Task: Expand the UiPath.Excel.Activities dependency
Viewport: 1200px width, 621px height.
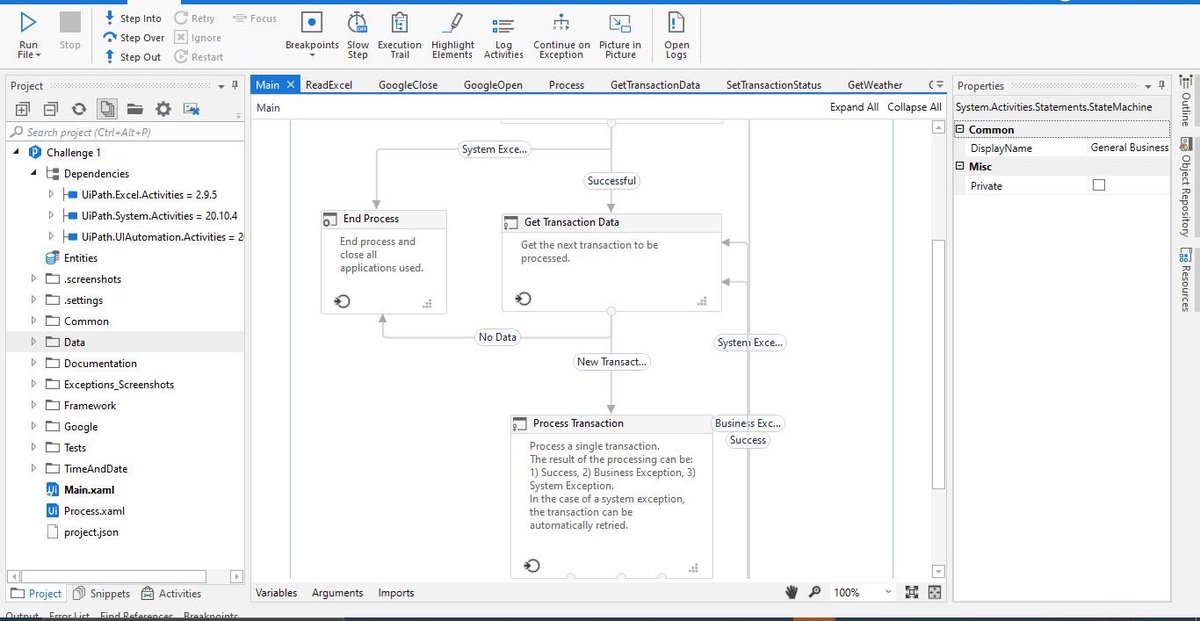Action: tap(51, 194)
